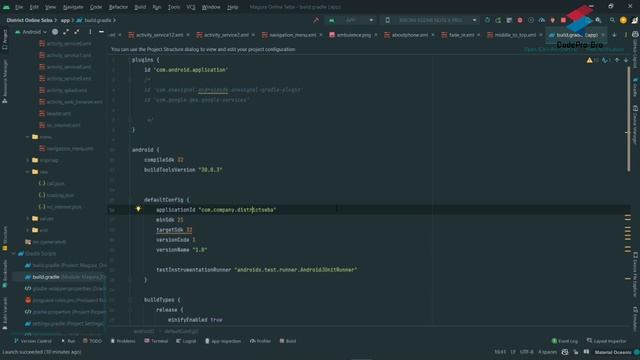Click the yellow warning triangle inspection icon
Viewport: 640px width, 360px height.
point(589,60)
